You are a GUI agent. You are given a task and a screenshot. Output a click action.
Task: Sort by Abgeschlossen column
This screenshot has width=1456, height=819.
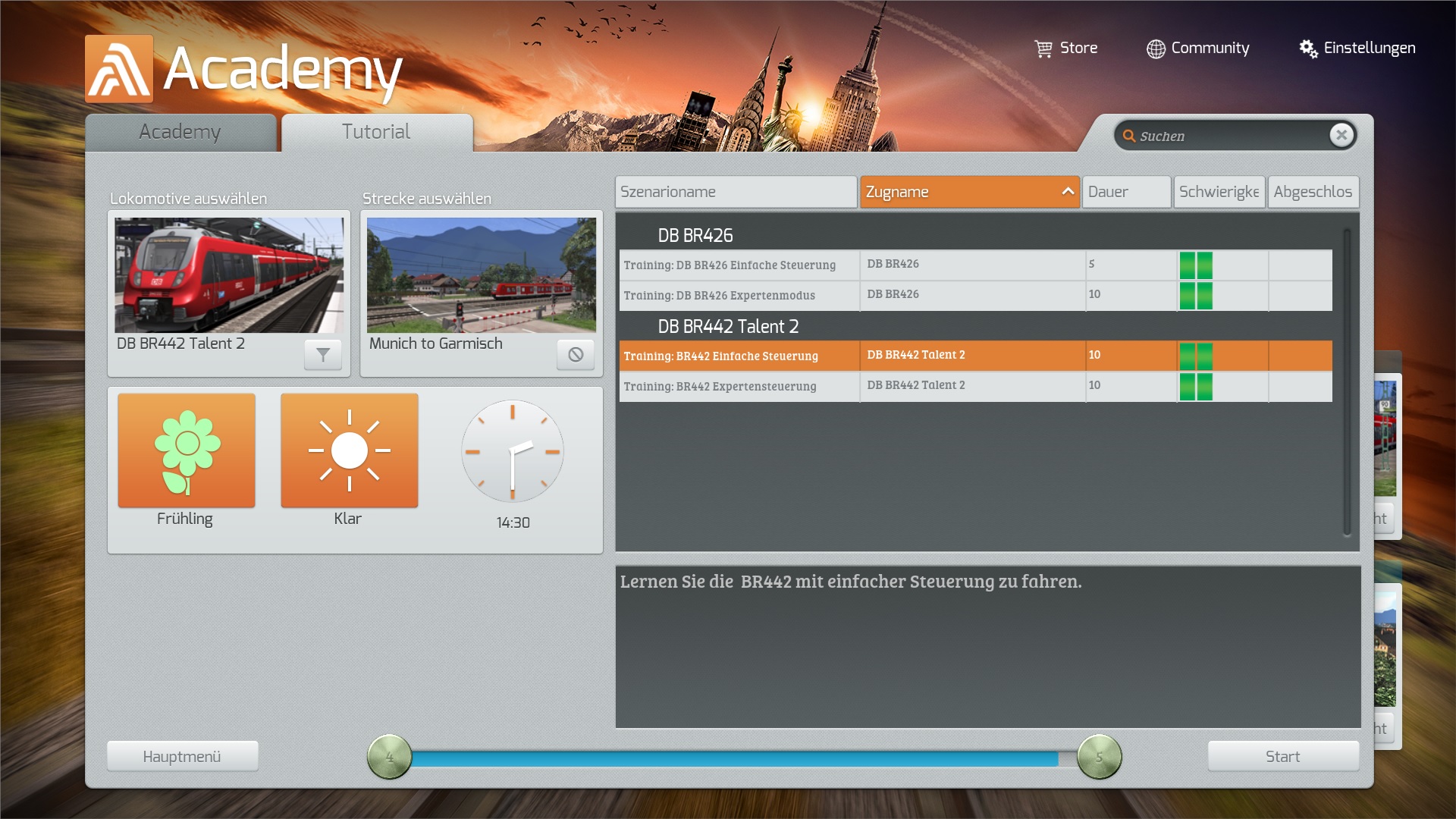click(1313, 192)
